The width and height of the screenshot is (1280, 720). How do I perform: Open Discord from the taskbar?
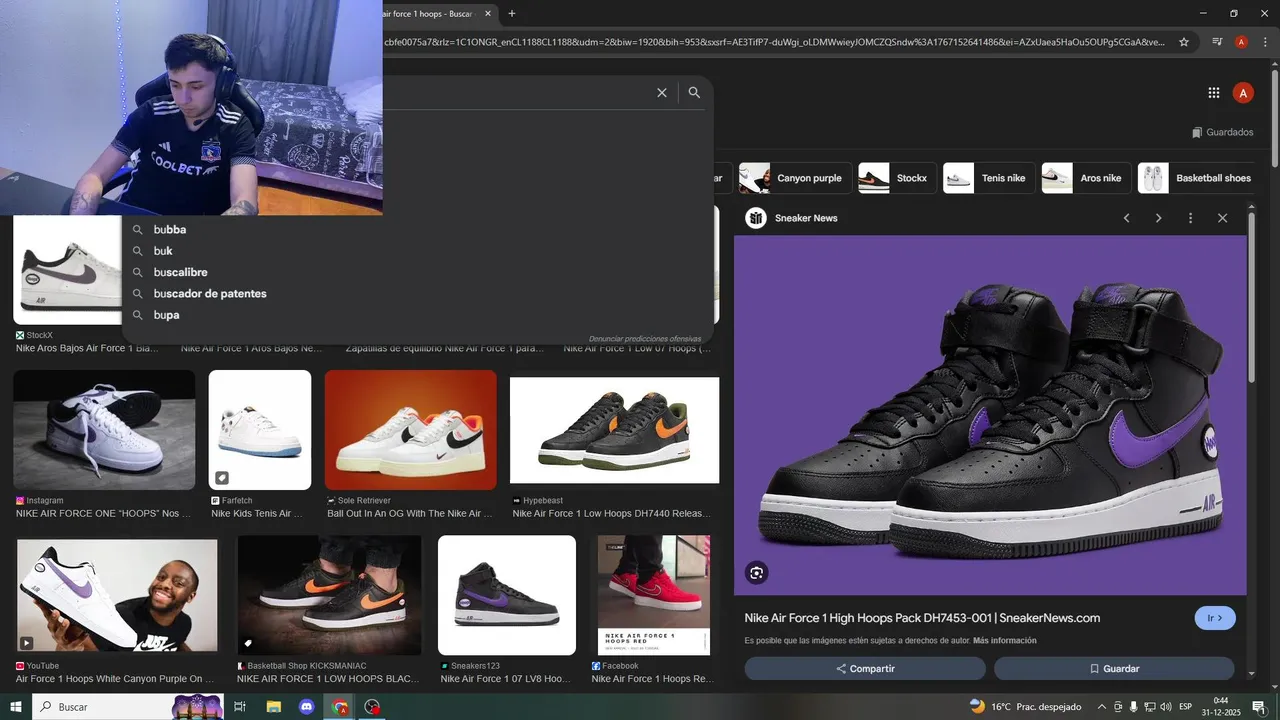click(307, 707)
